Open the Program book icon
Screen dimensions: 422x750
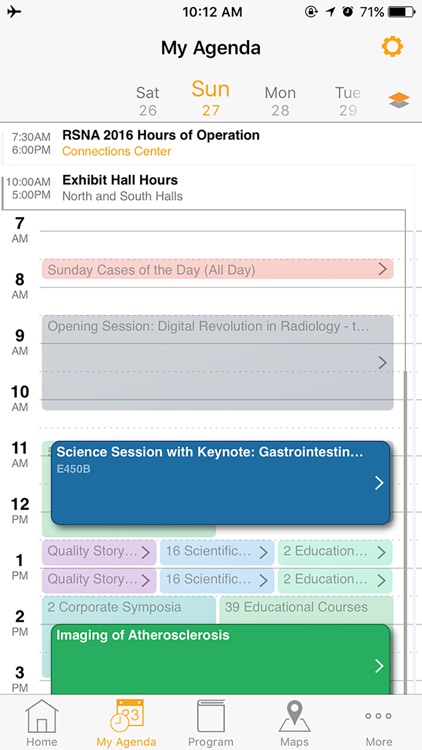(x=211, y=717)
